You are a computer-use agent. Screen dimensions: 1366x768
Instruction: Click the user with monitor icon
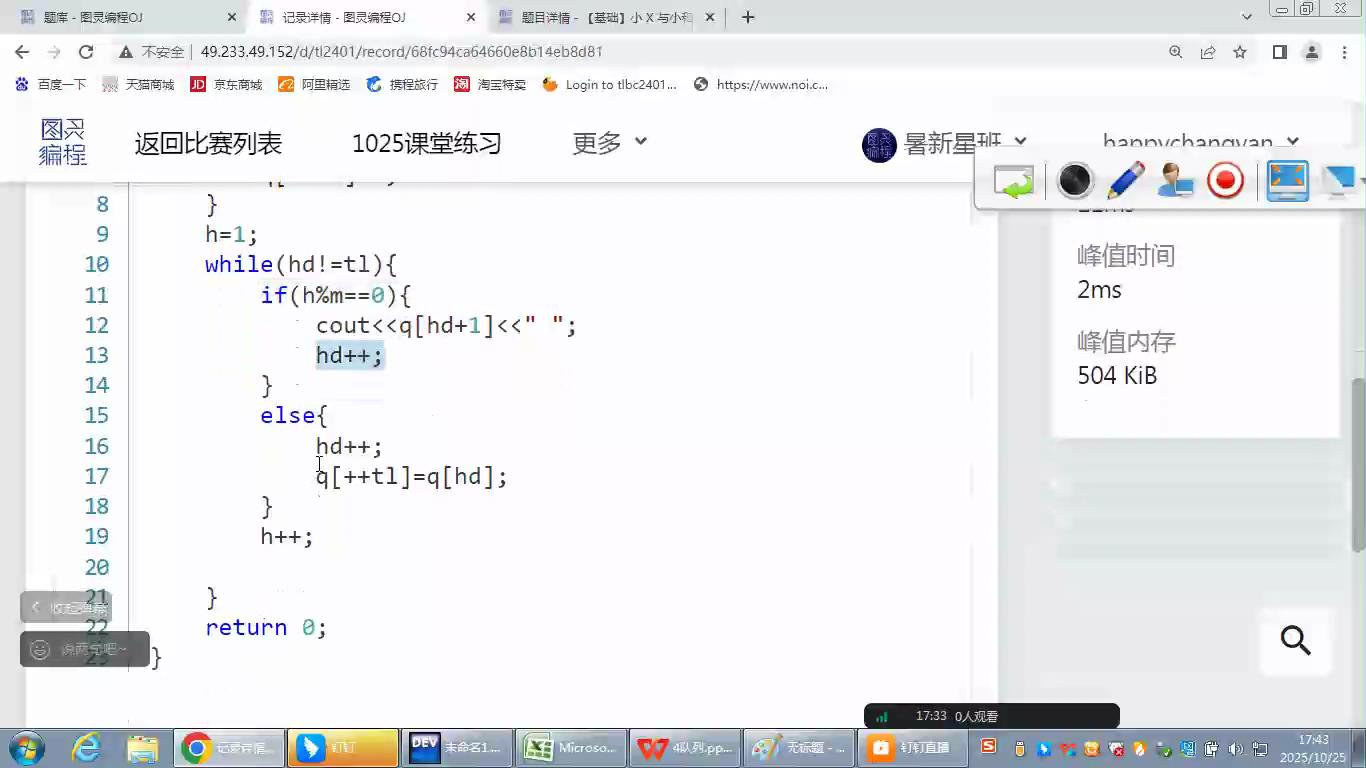tap(1175, 181)
